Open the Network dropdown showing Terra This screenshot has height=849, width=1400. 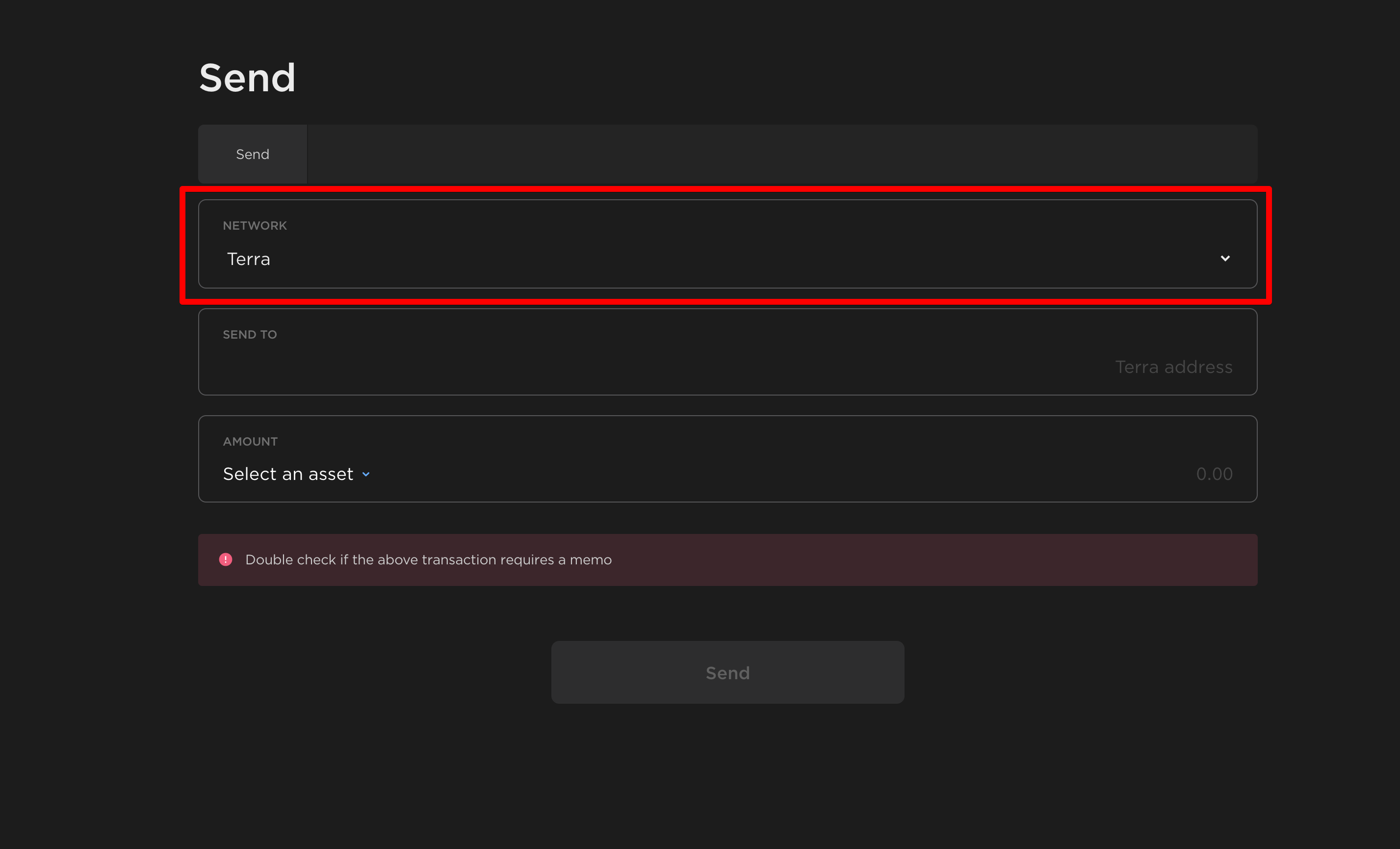click(727, 259)
